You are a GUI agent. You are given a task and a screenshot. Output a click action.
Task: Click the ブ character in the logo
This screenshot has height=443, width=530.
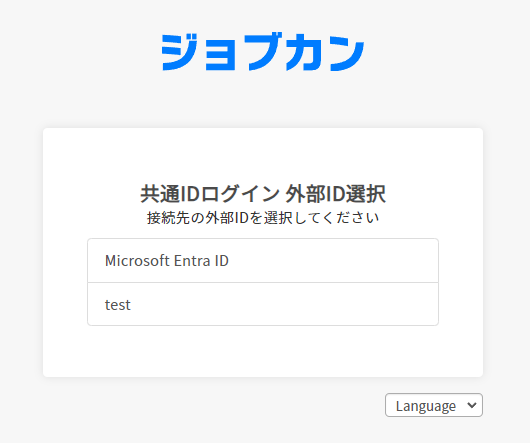pos(265,51)
